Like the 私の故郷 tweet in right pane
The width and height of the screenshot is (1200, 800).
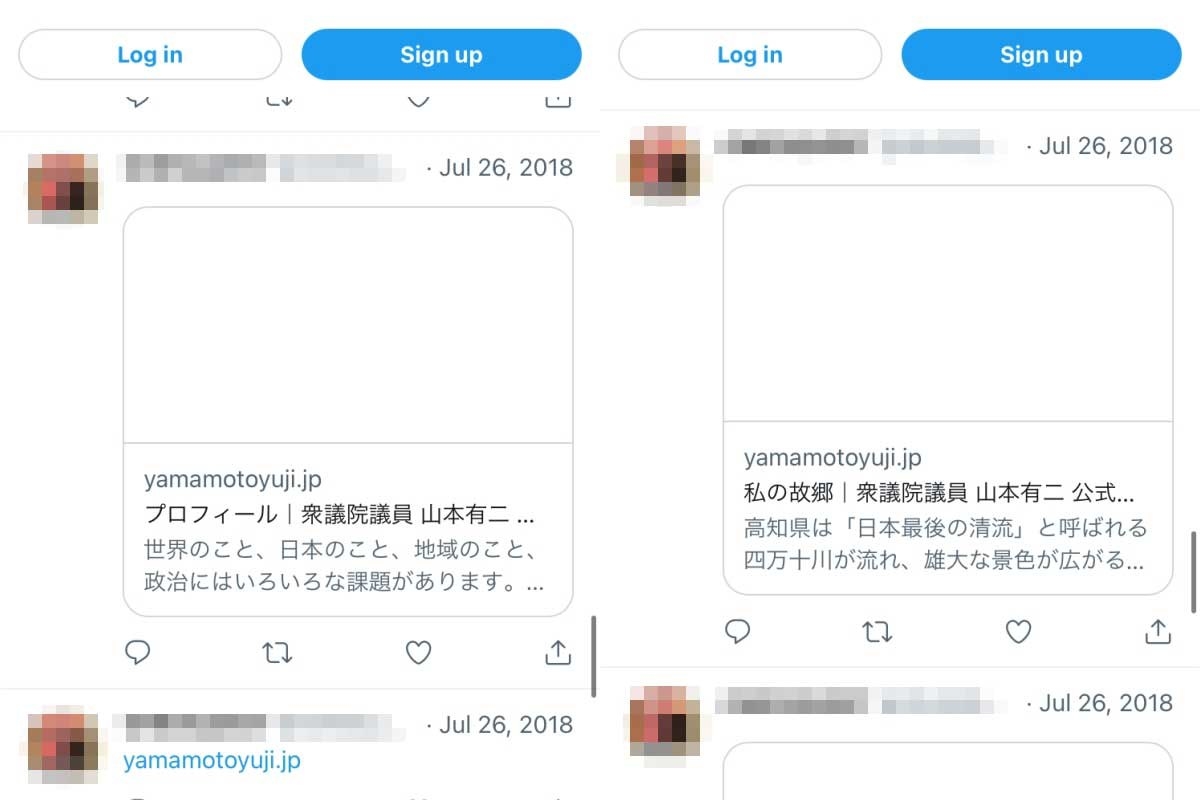(x=1018, y=631)
